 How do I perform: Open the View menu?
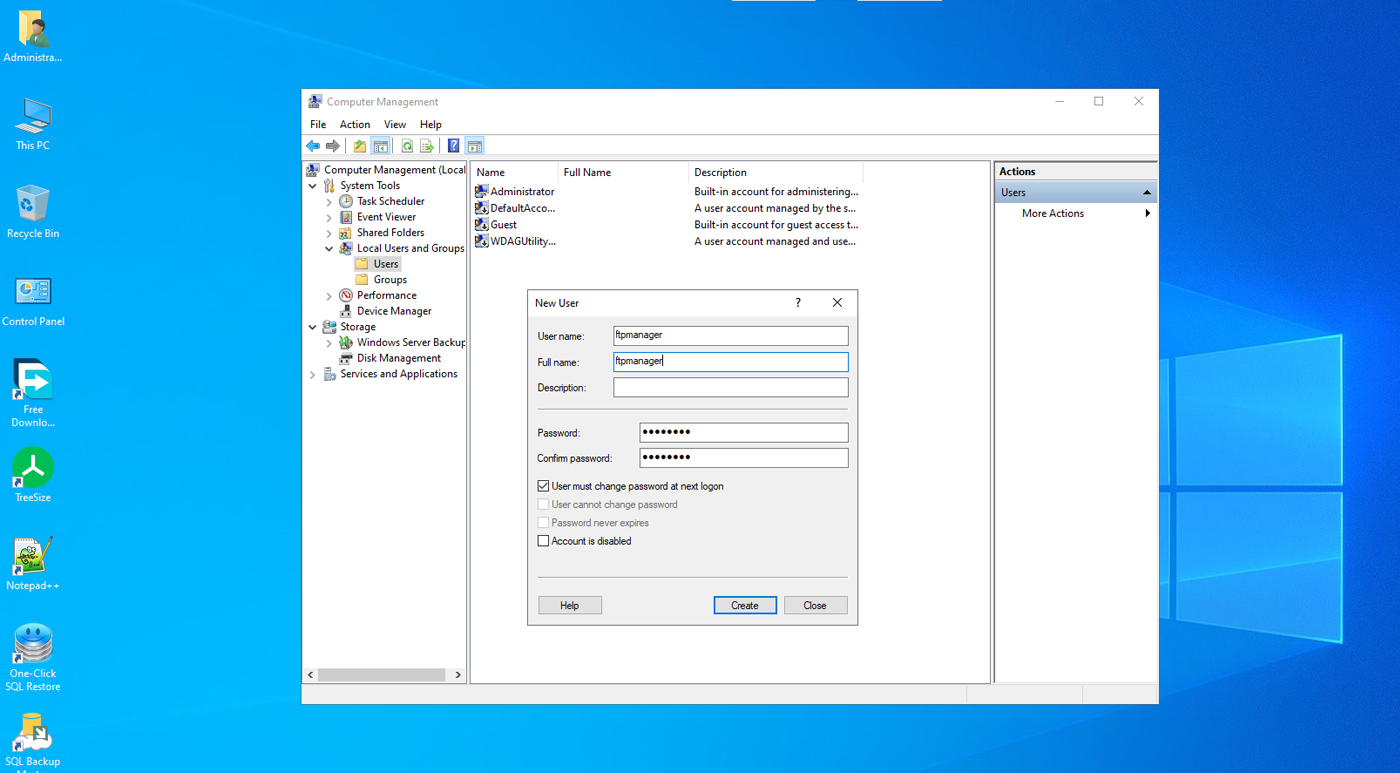coord(395,125)
